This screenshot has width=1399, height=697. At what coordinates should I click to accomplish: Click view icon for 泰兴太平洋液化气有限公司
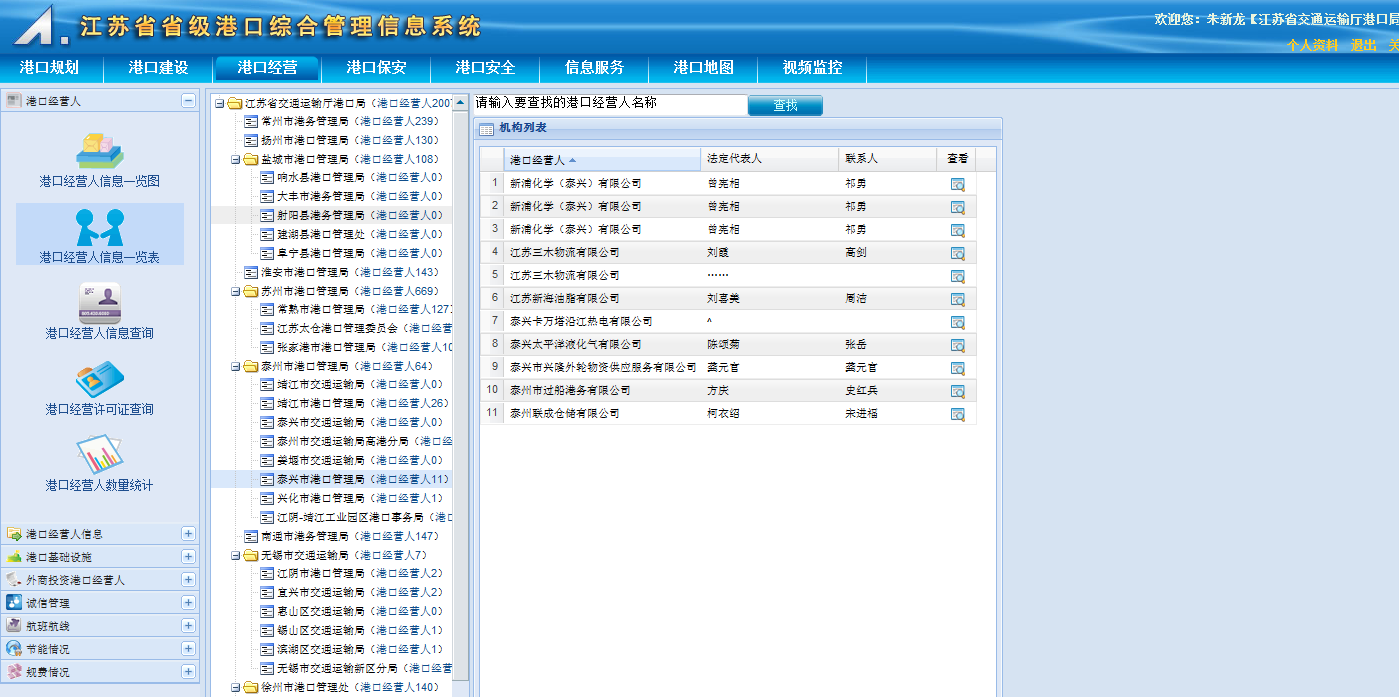(x=957, y=345)
